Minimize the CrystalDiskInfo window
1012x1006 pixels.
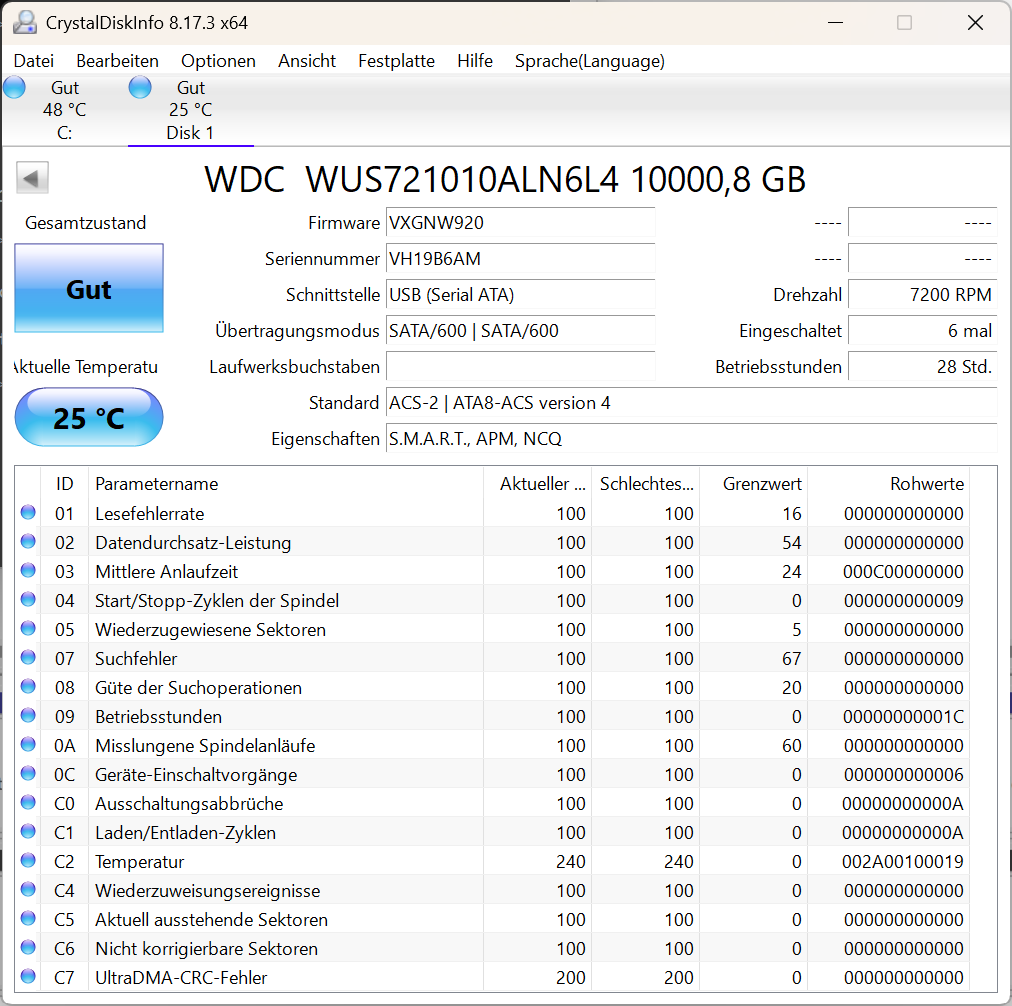(836, 23)
